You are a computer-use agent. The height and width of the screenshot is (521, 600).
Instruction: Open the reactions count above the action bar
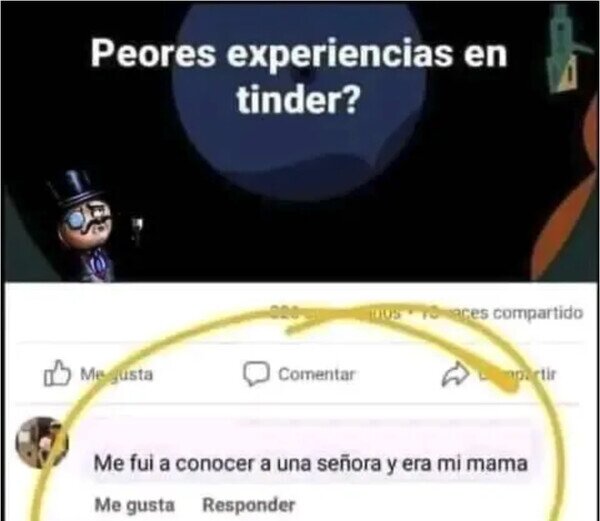(x=283, y=313)
